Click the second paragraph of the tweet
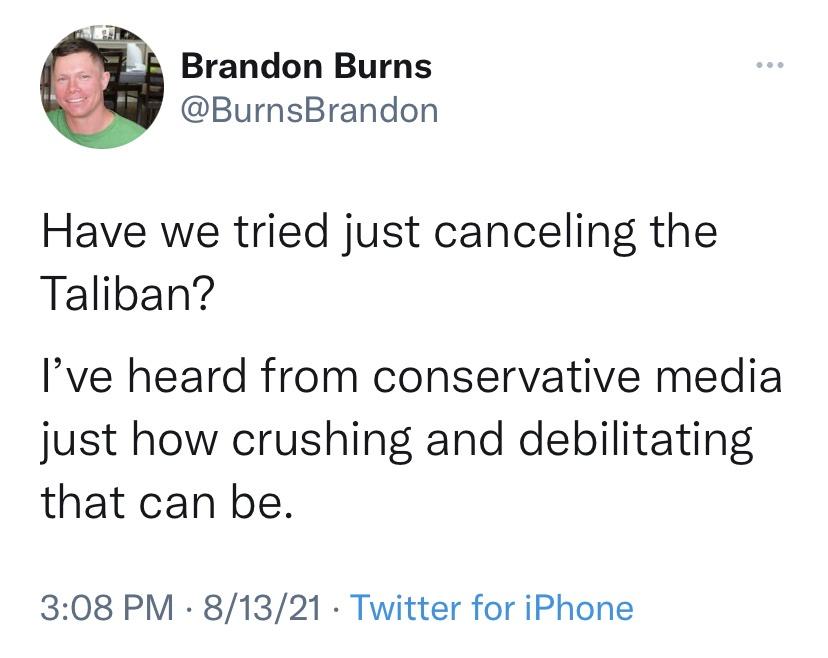Screen dimensions: 828x658 [x=410, y=434]
